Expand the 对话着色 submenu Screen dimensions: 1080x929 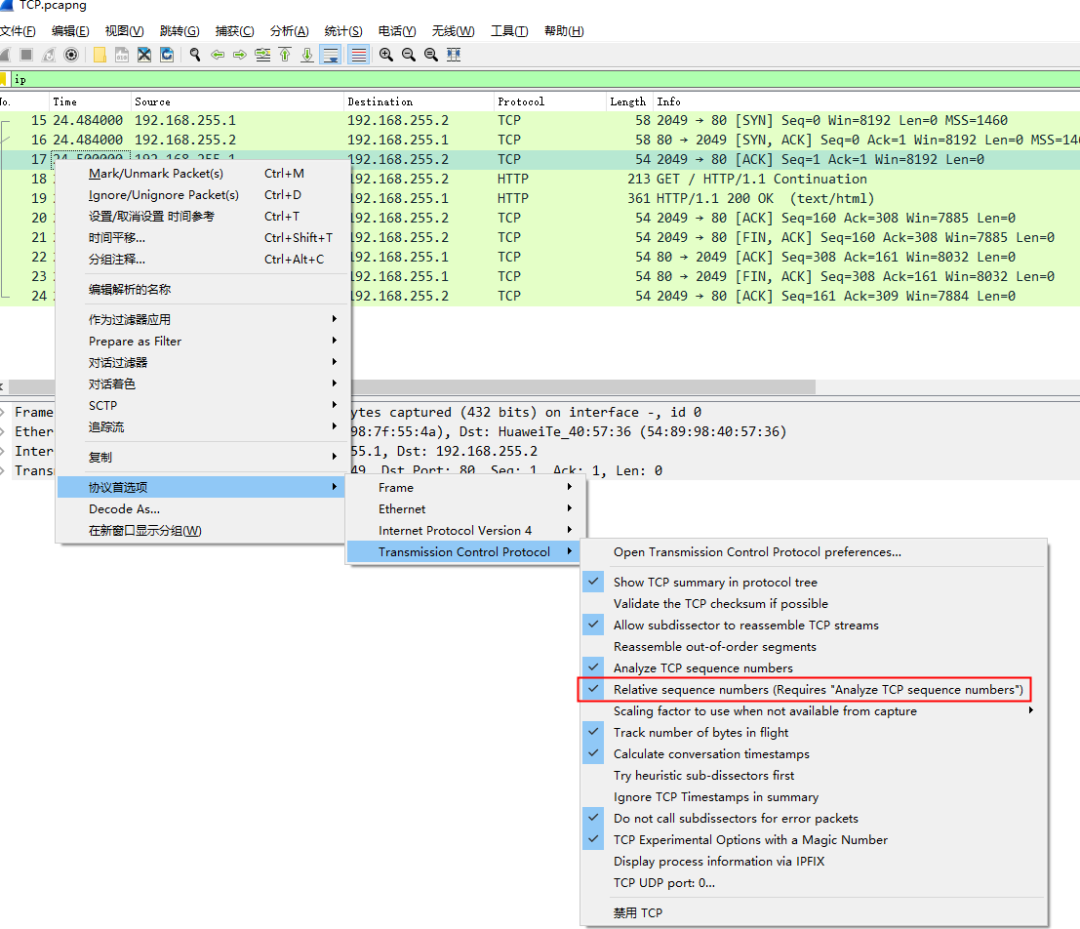pos(202,384)
